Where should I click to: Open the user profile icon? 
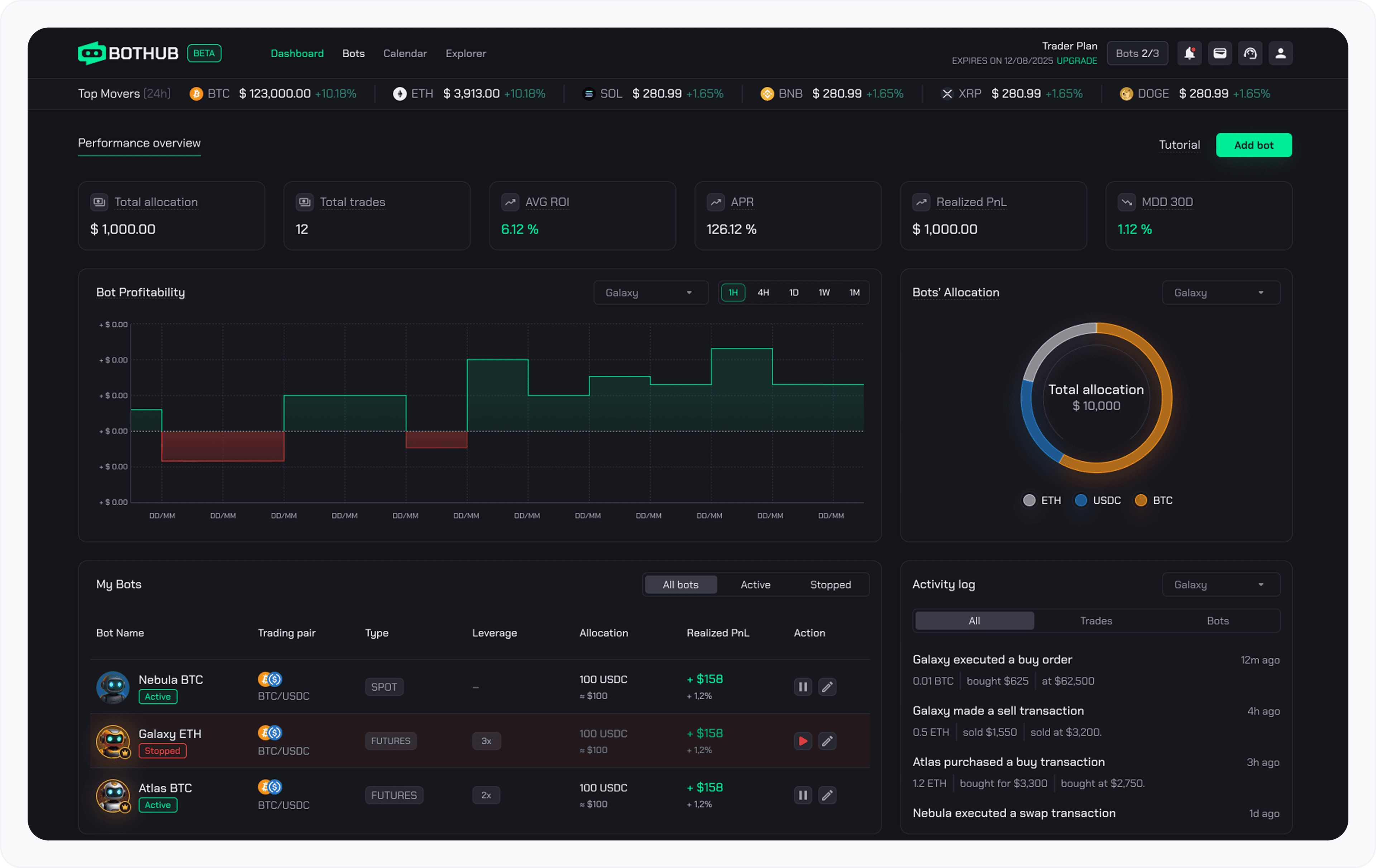click(1281, 53)
